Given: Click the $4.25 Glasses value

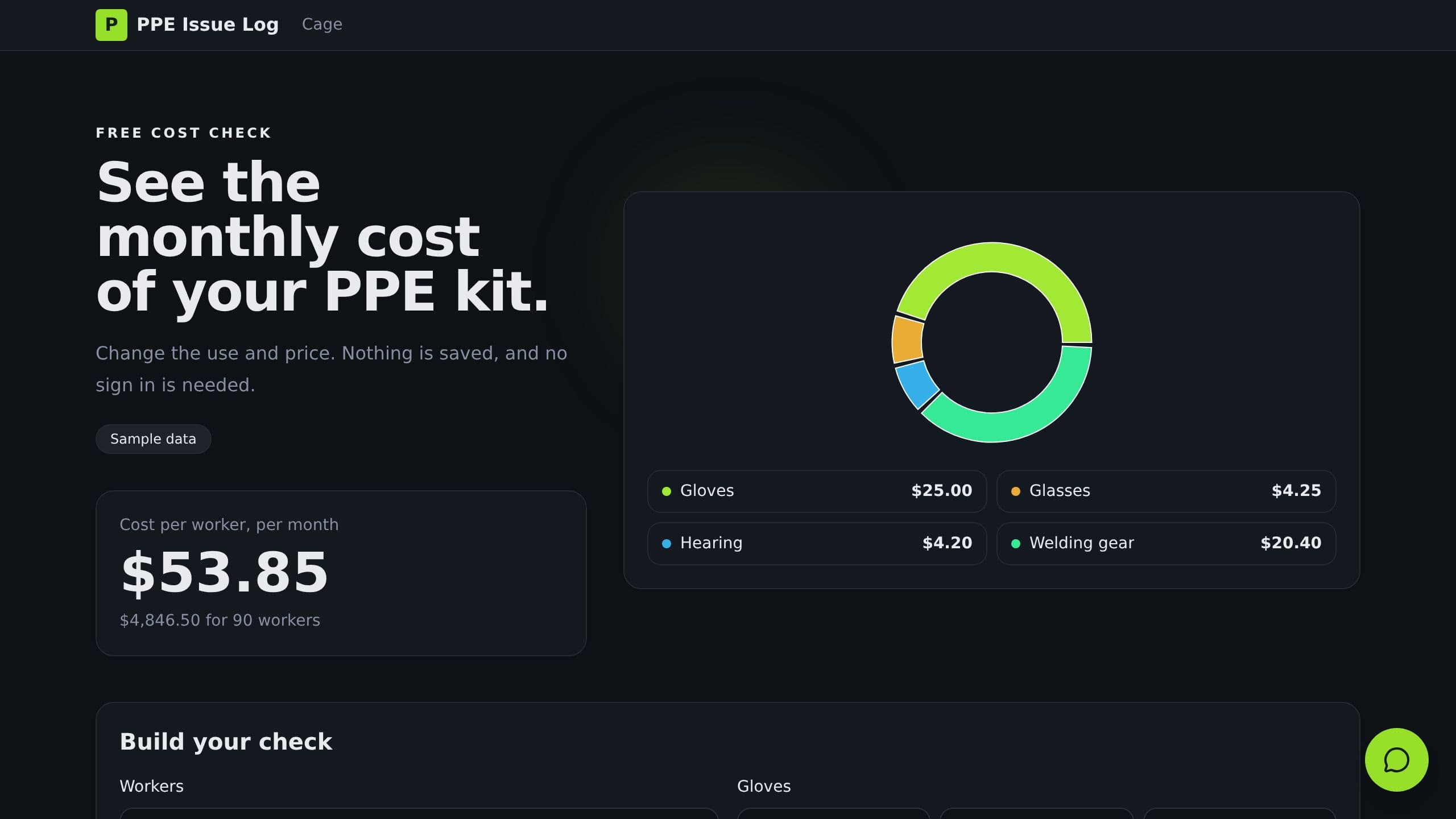Looking at the screenshot, I should (1296, 491).
